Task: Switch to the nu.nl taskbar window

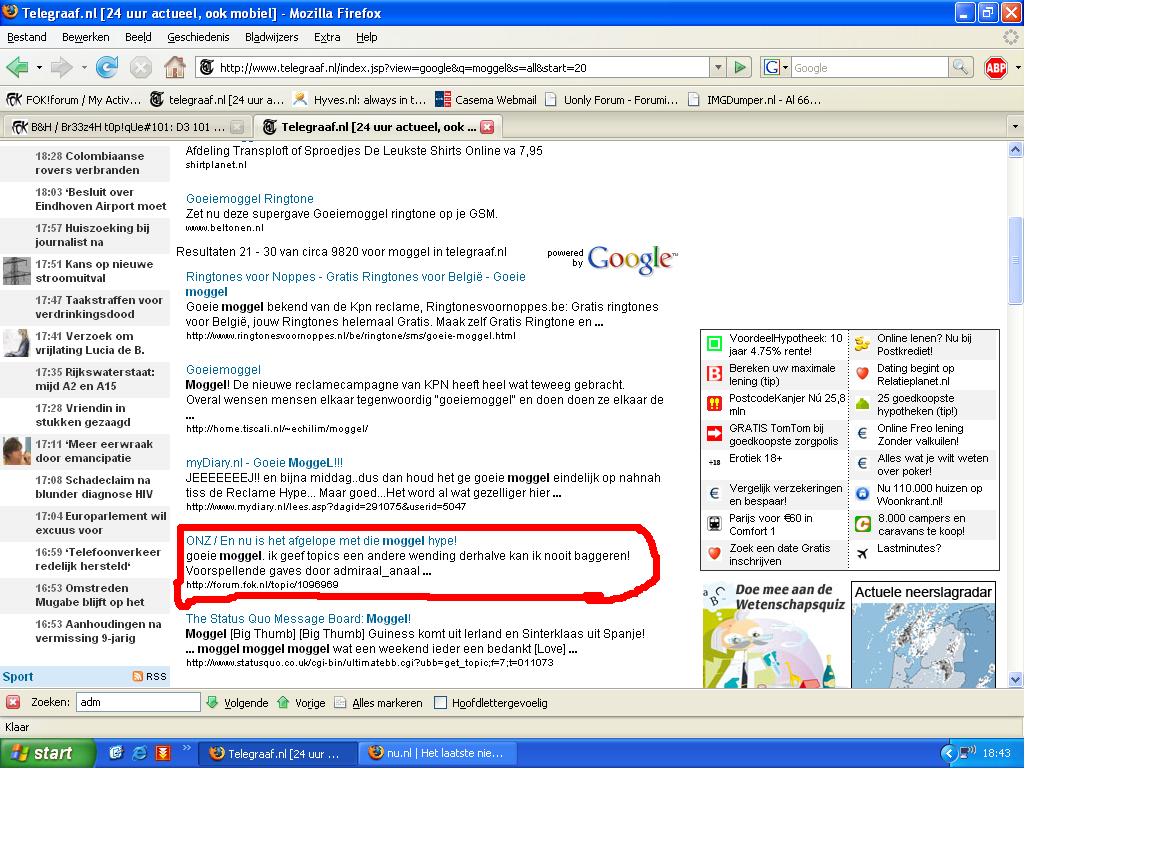Action: [x=437, y=753]
